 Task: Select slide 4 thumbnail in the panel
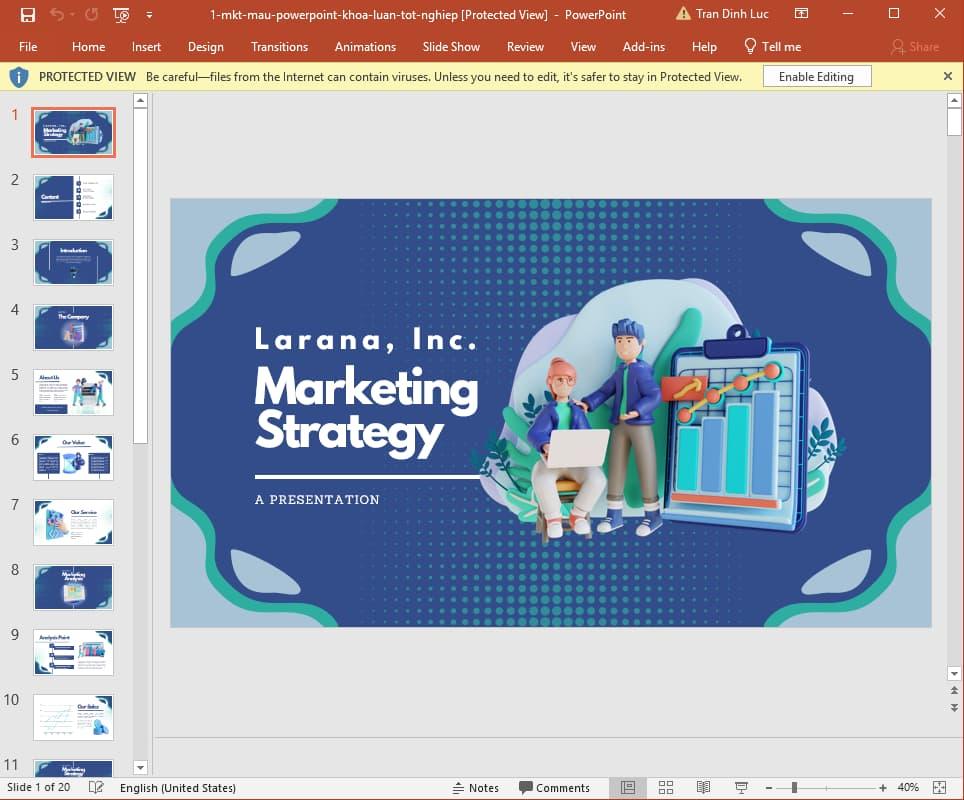pos(73,327)
